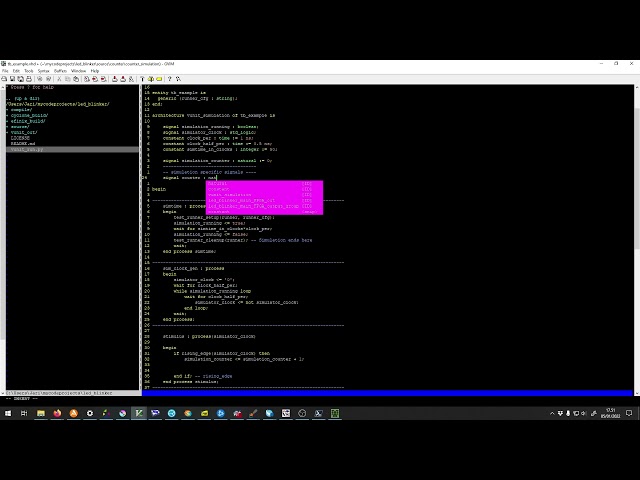Click the Save session toolbar icon

123,79
